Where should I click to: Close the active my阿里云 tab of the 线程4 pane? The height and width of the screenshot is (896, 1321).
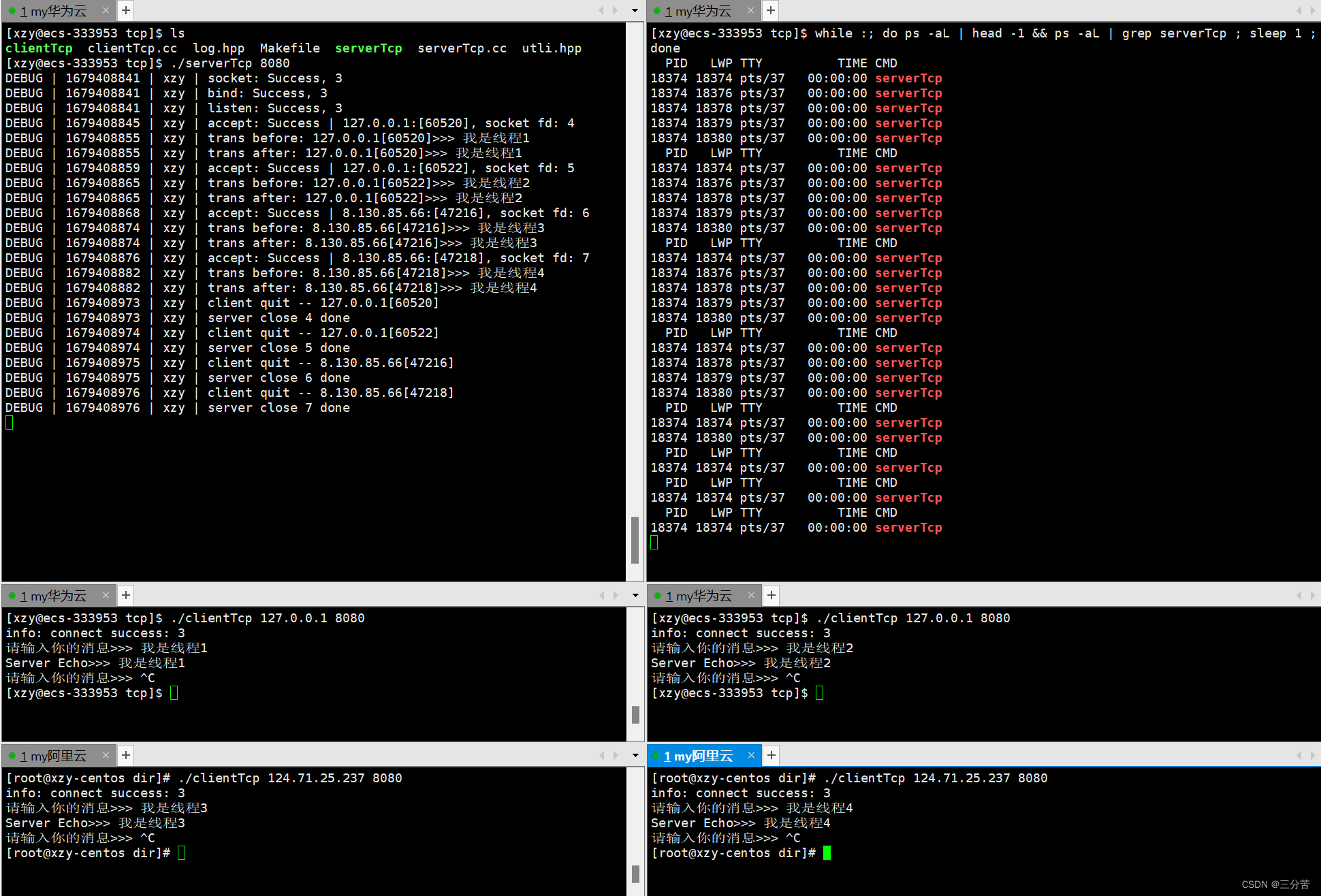click(x=751, y=755)
